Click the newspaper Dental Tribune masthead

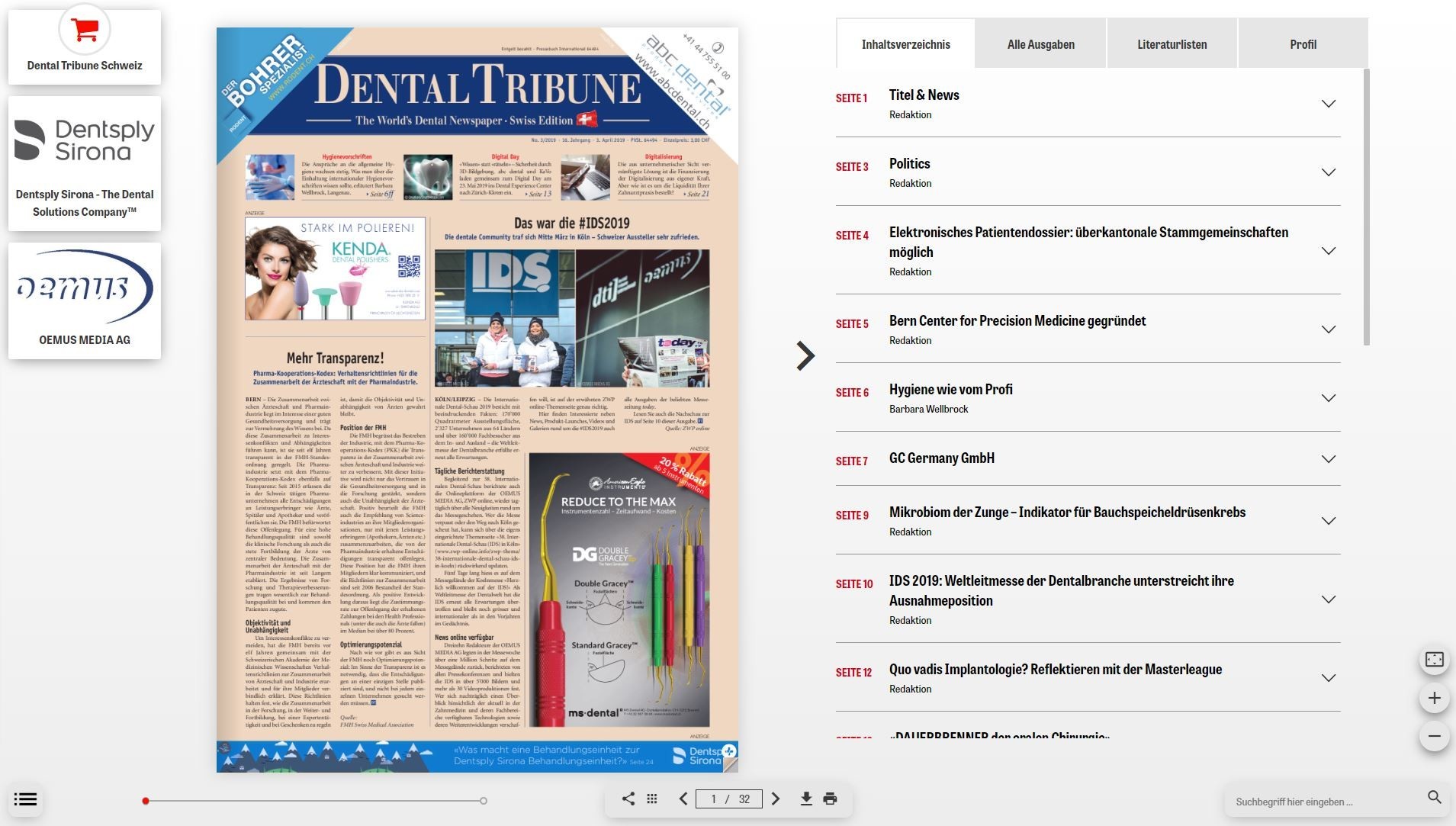478,85
